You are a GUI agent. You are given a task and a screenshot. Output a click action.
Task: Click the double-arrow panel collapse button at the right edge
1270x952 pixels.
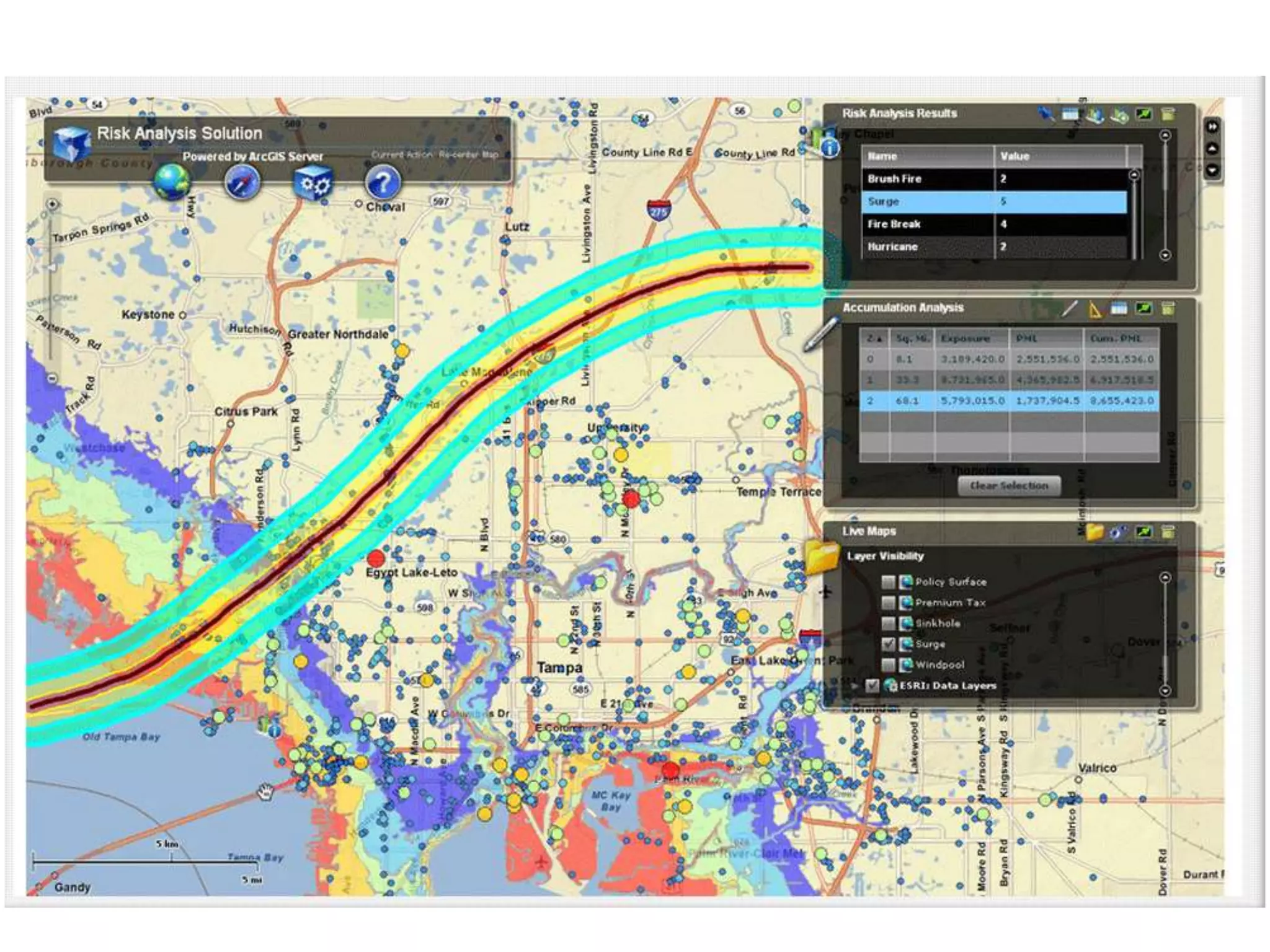(x=1212, y=127)
